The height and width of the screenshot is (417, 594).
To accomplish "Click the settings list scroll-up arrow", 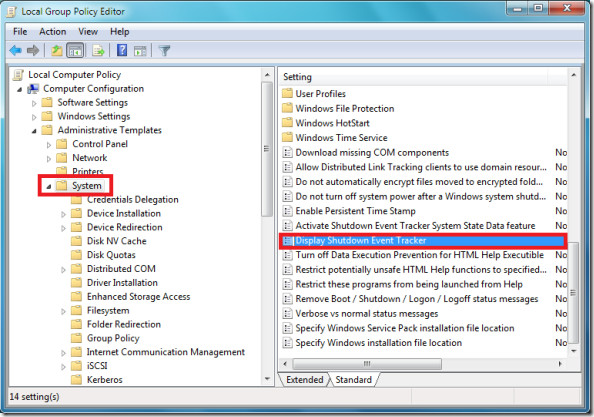I will tap(573, 75).
